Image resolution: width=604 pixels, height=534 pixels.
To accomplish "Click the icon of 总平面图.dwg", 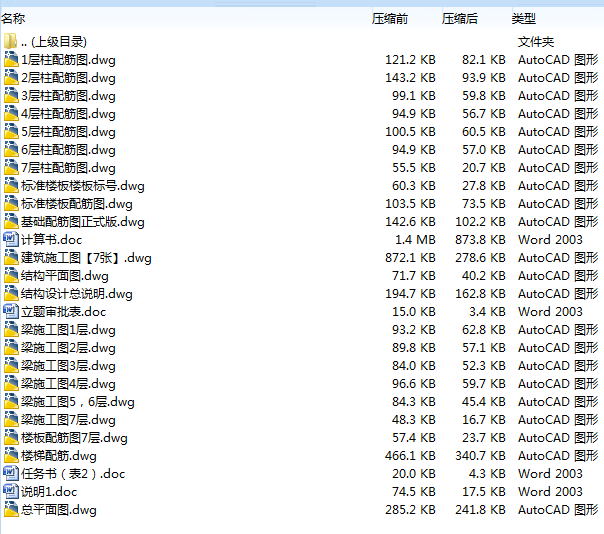I will pyautogui.click(x=11, y=509).
